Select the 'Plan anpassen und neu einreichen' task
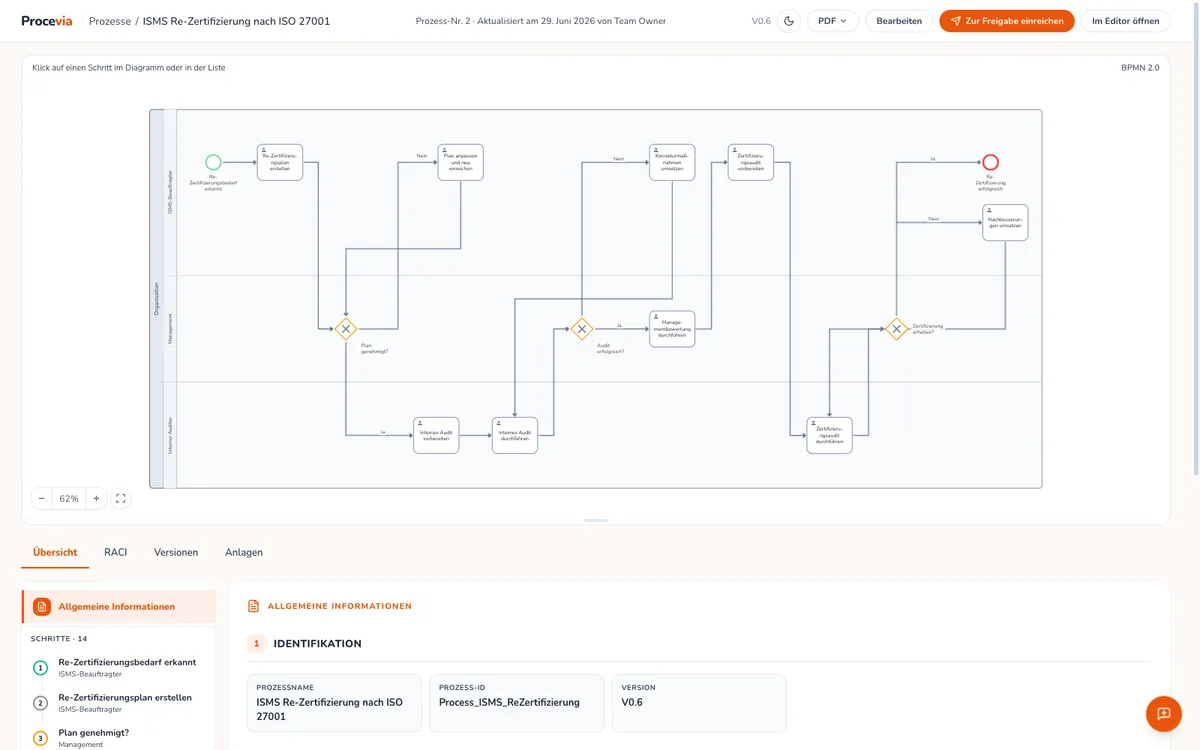Screen dimensions: 1200x750 pyautogui.click(x=460, y=162)
